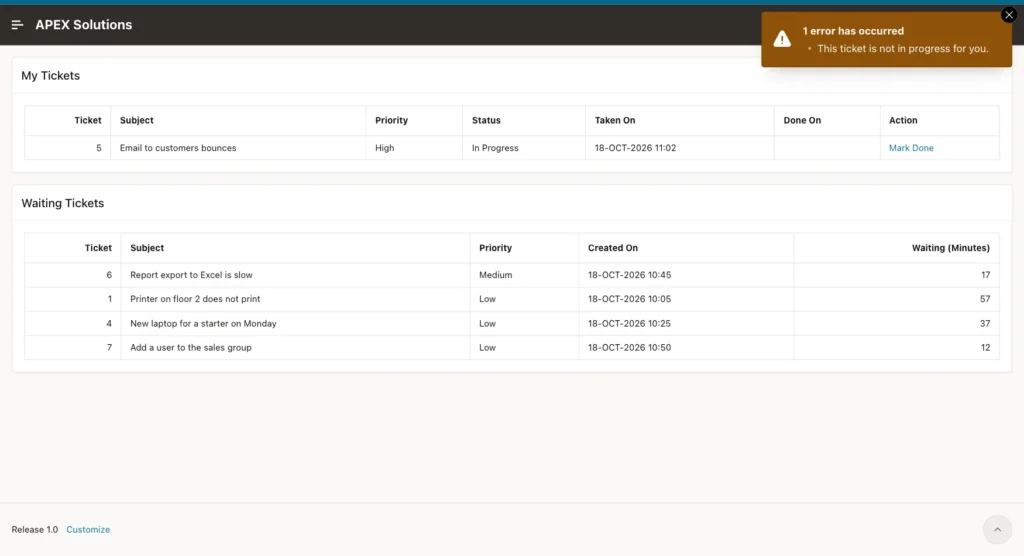Select 'Printer on floor 2 does not print'
This screenshot has width=1024, height=556.
point(195,299)
